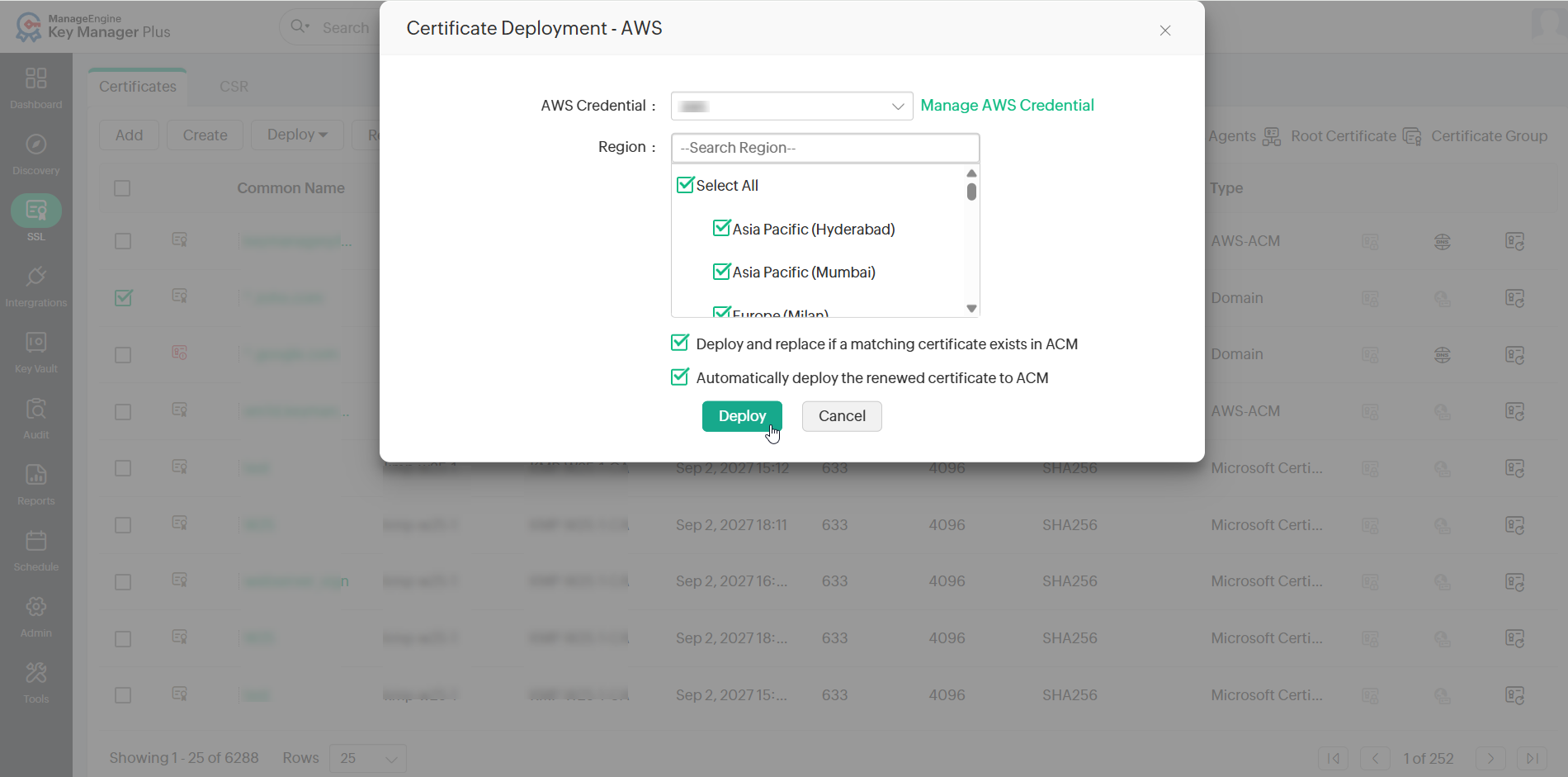
Task: Open the Dashboard sidebar icon
Action: (x=35, y=78)
